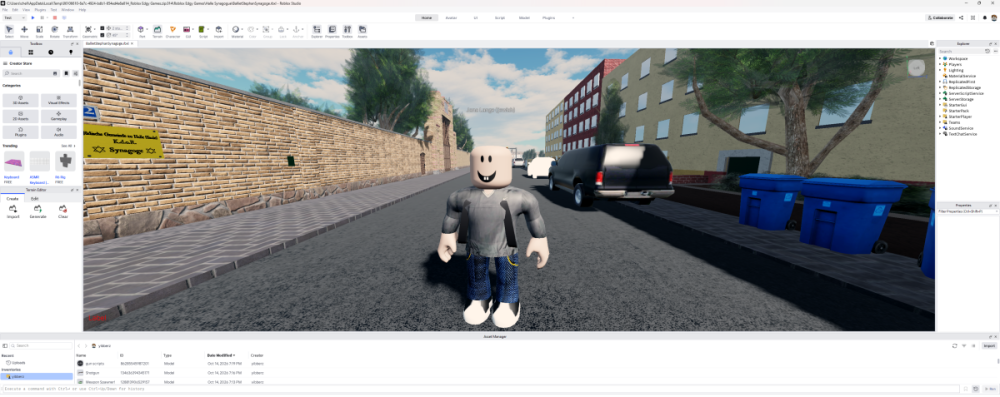The width and height of the screenshot is (1000, 397).
Task: Open the Material picker tool
Action: point(237,32)
